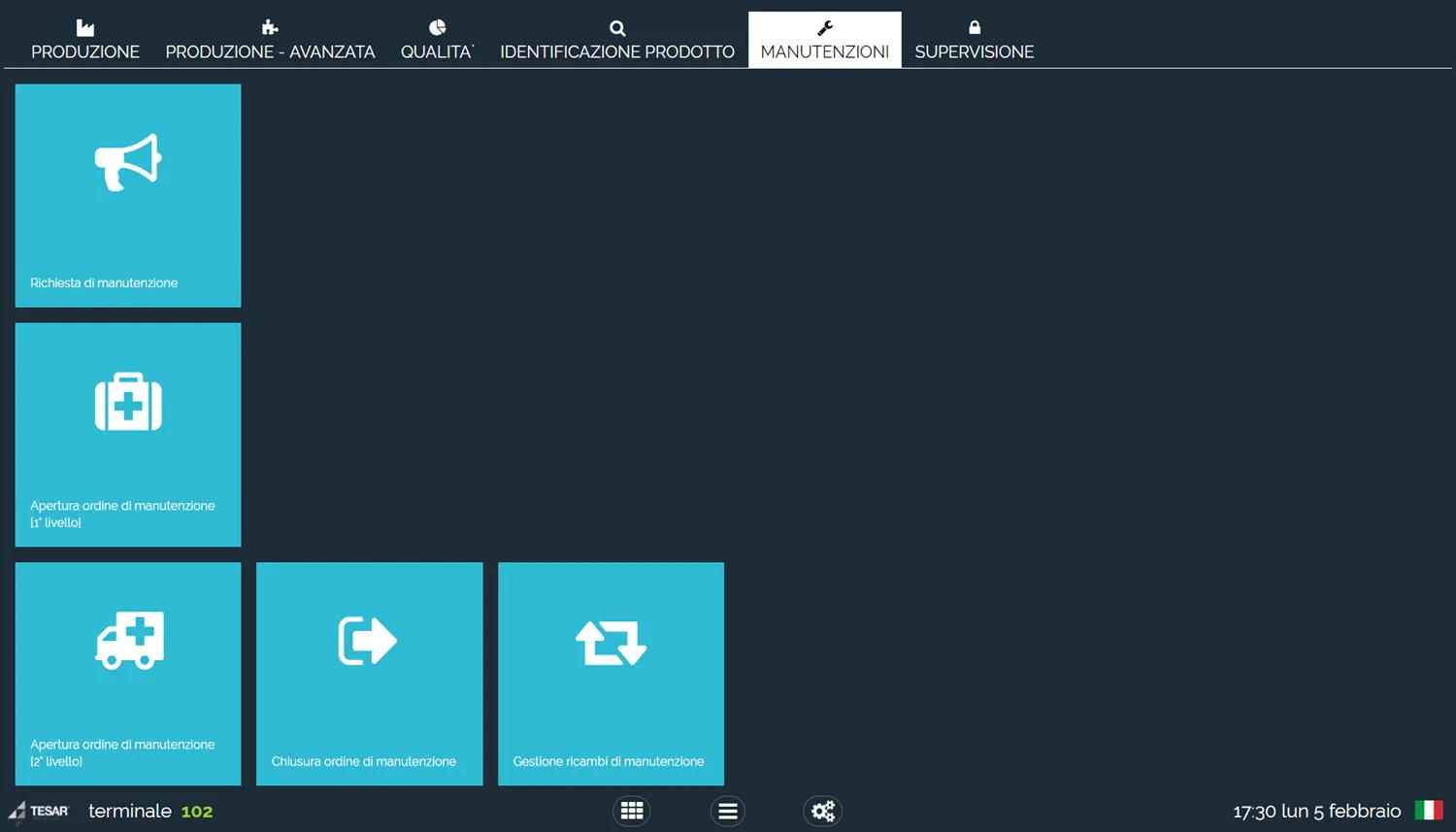Viewport: 1456px width, 832px height.
Task: Switch to list view button
Action: [727, 811]
